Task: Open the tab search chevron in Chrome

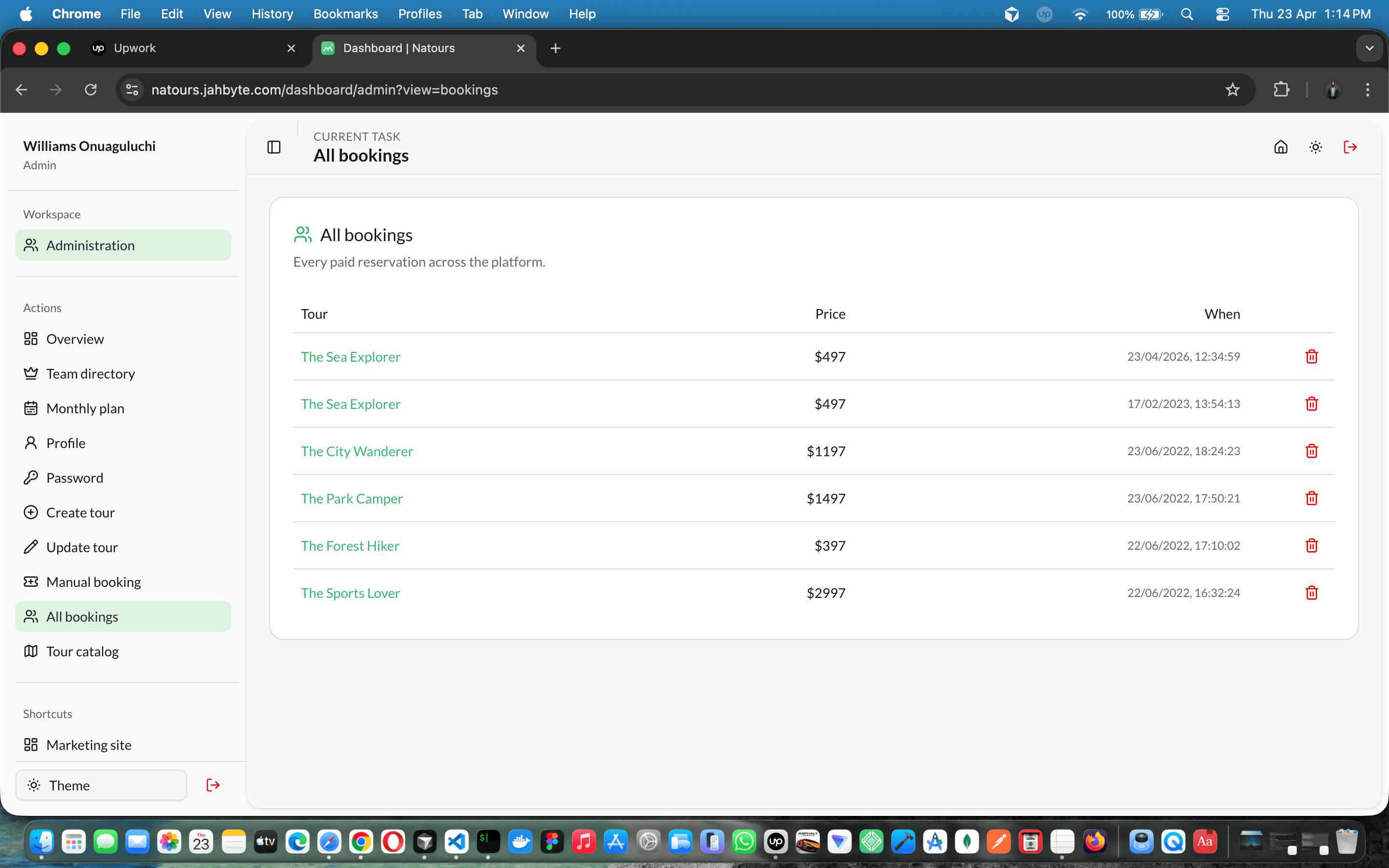Action: [x=1370, y=48]
